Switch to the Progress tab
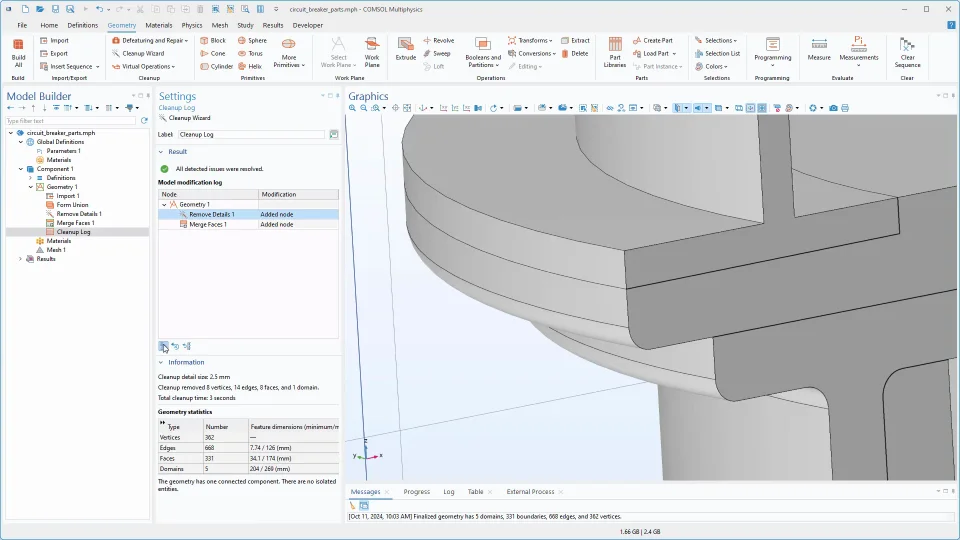960x540 pixels. pyautogui.click(x=416, y=492)
